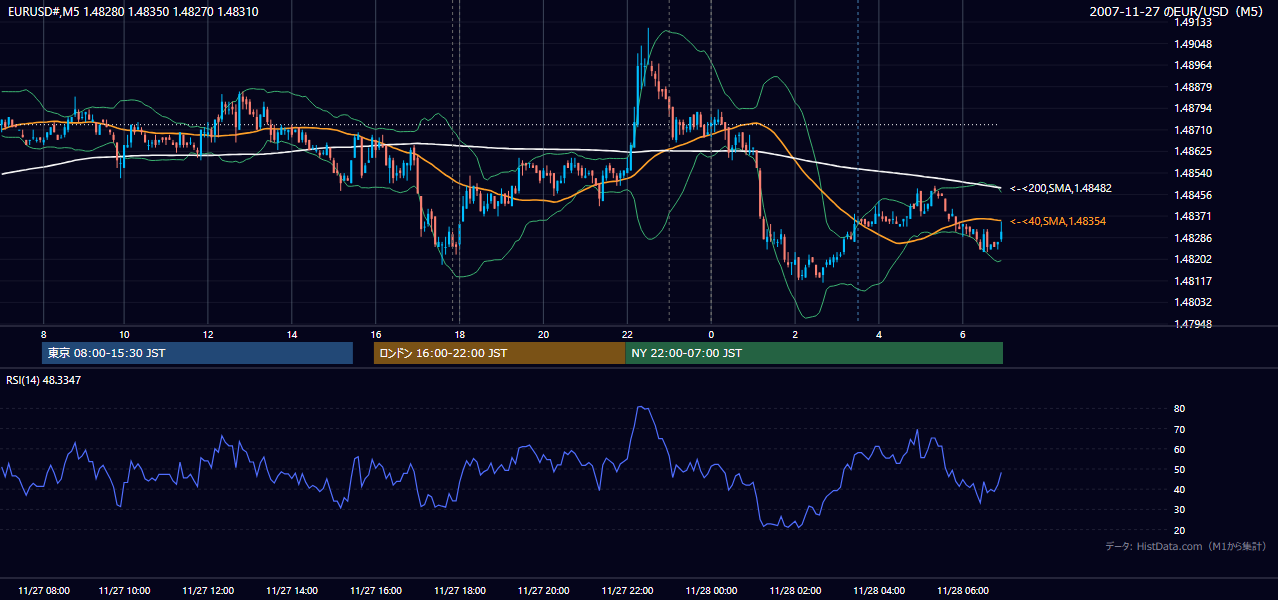This screenshot has width=1278, height=600.
Task: Click the 11/28 02:00 bottom time label
Action: (795, 591)
